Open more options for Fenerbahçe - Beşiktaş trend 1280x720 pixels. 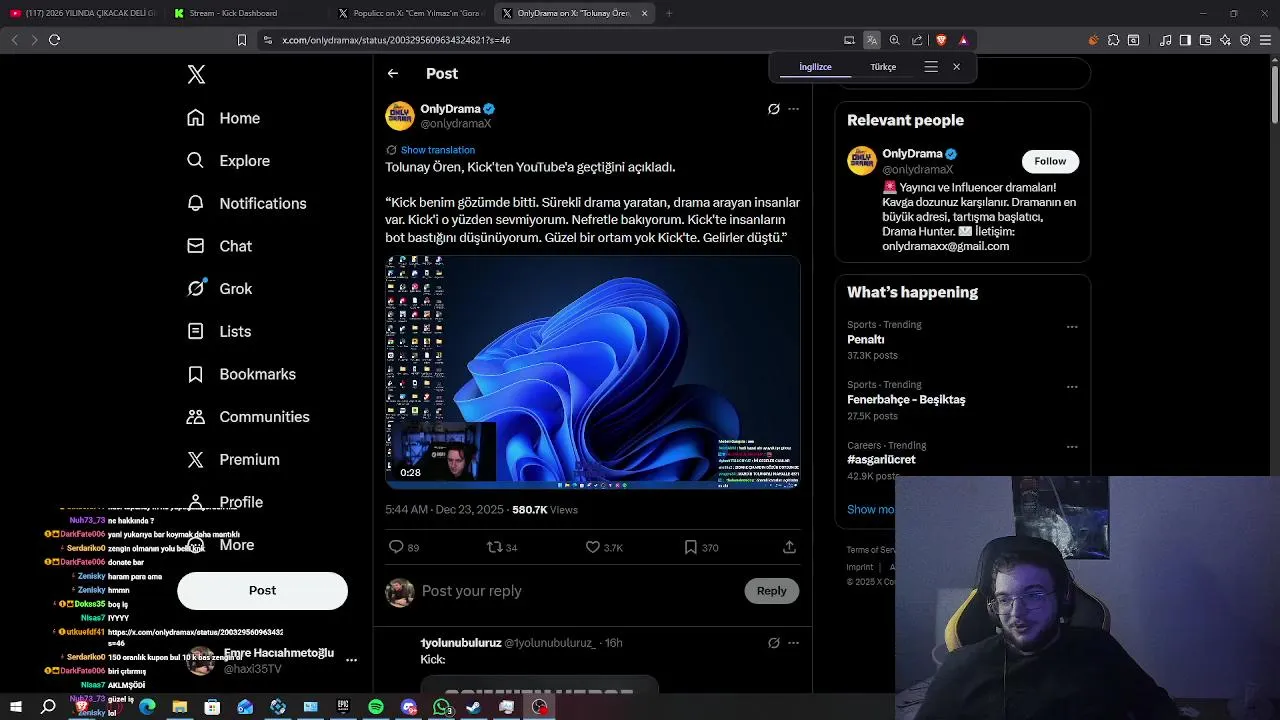point(1072,387)
